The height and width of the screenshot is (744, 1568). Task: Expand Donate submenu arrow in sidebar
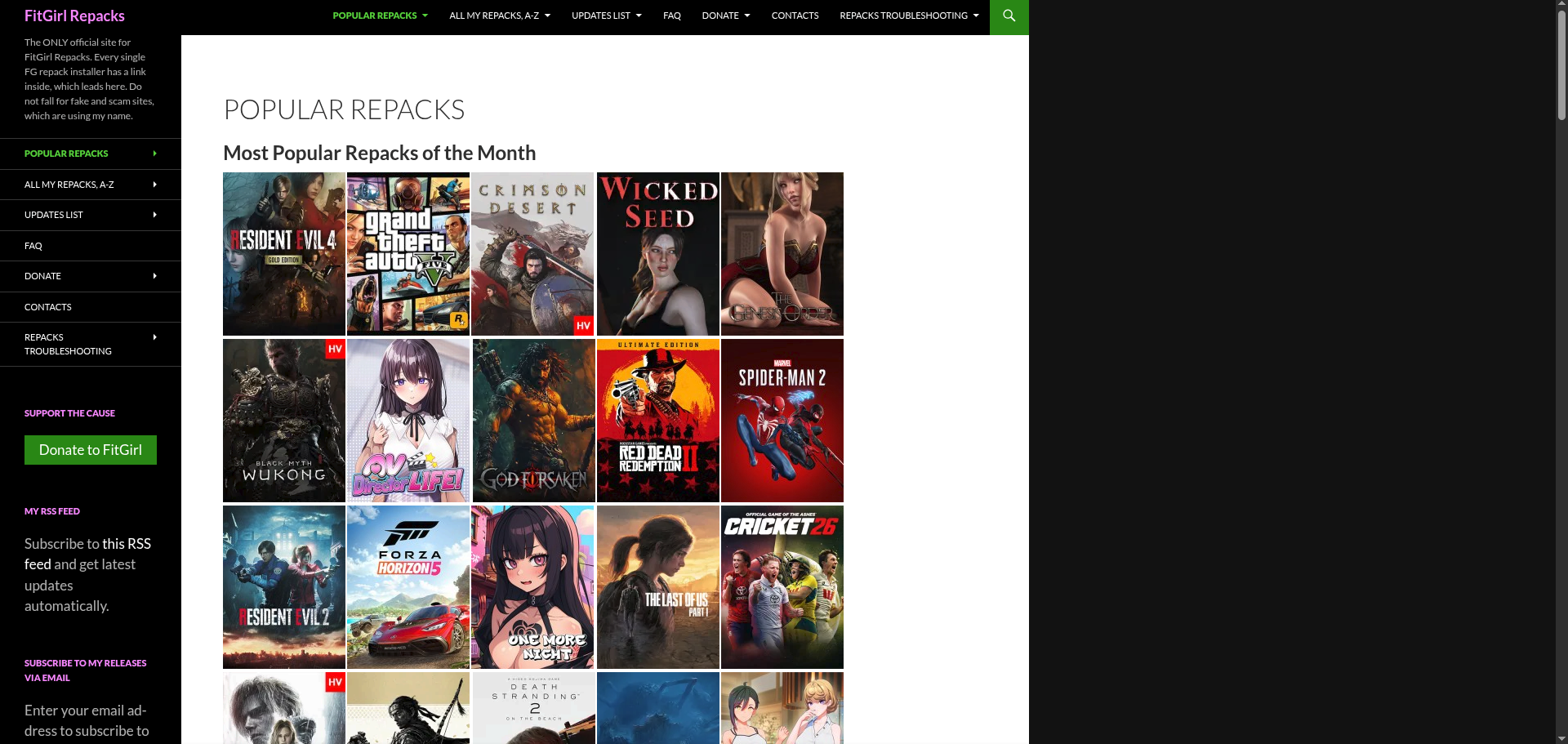point(155,276)
